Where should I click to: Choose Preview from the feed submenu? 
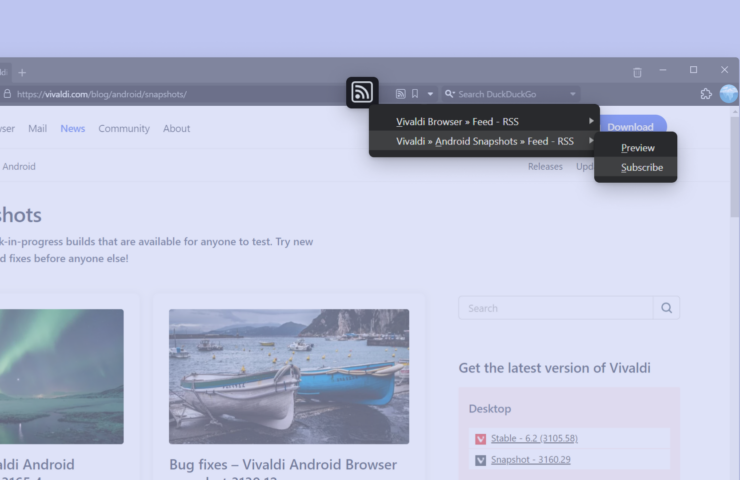click(x=635, y=148)
